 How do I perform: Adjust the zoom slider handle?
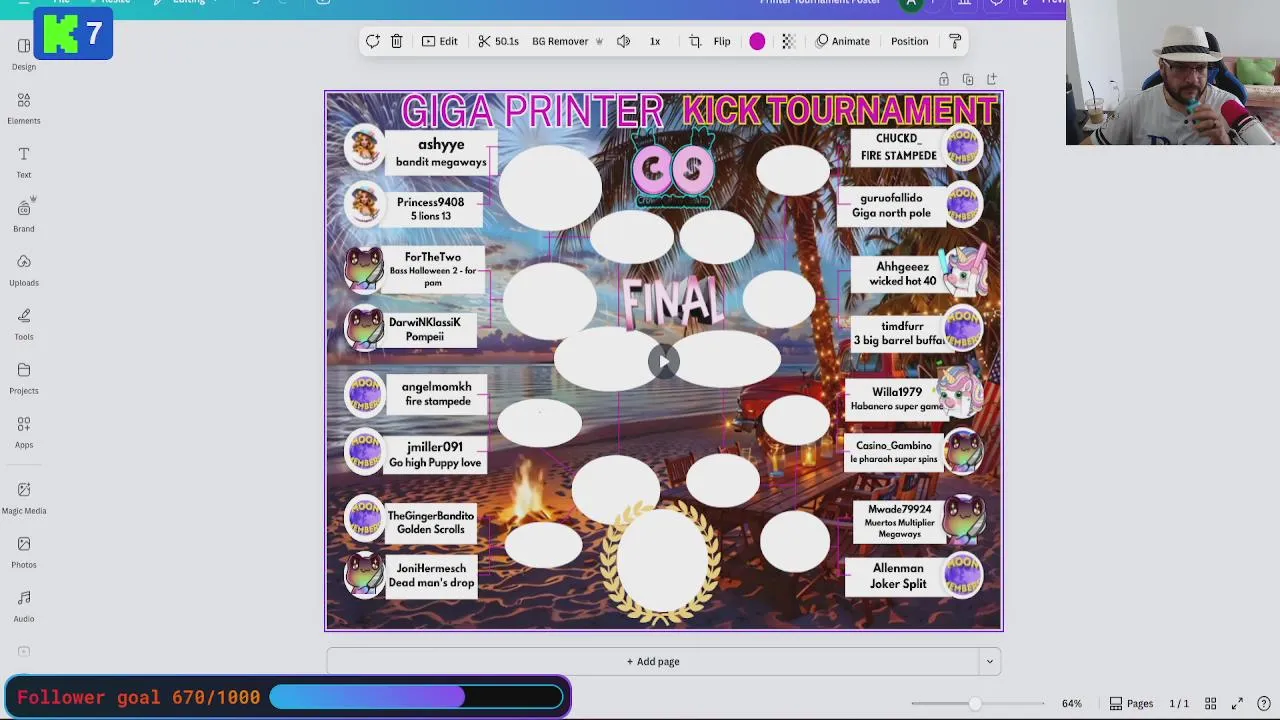tap(975, 704)
